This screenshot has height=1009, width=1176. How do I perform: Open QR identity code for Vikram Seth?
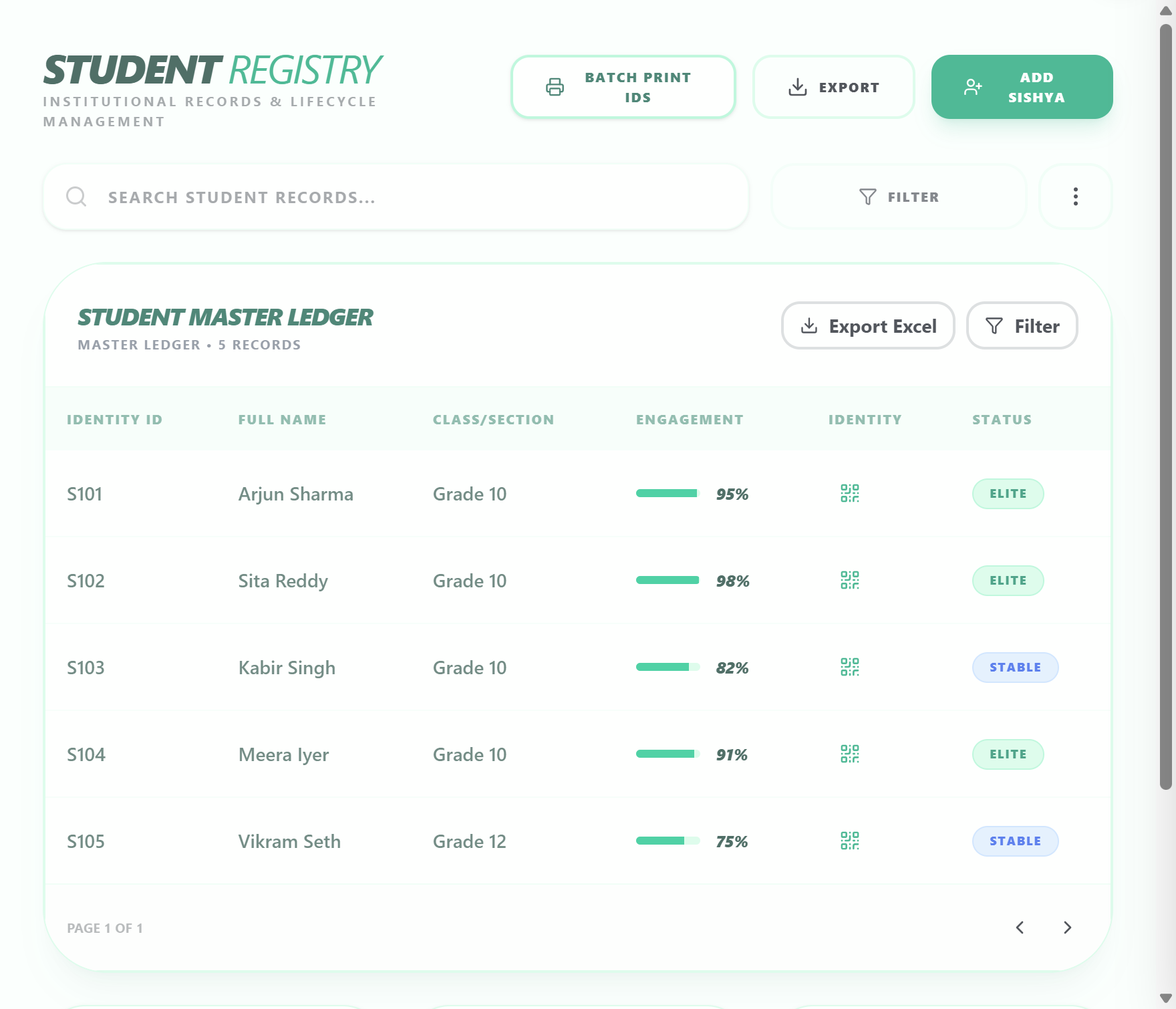click(x=849, y=841)
